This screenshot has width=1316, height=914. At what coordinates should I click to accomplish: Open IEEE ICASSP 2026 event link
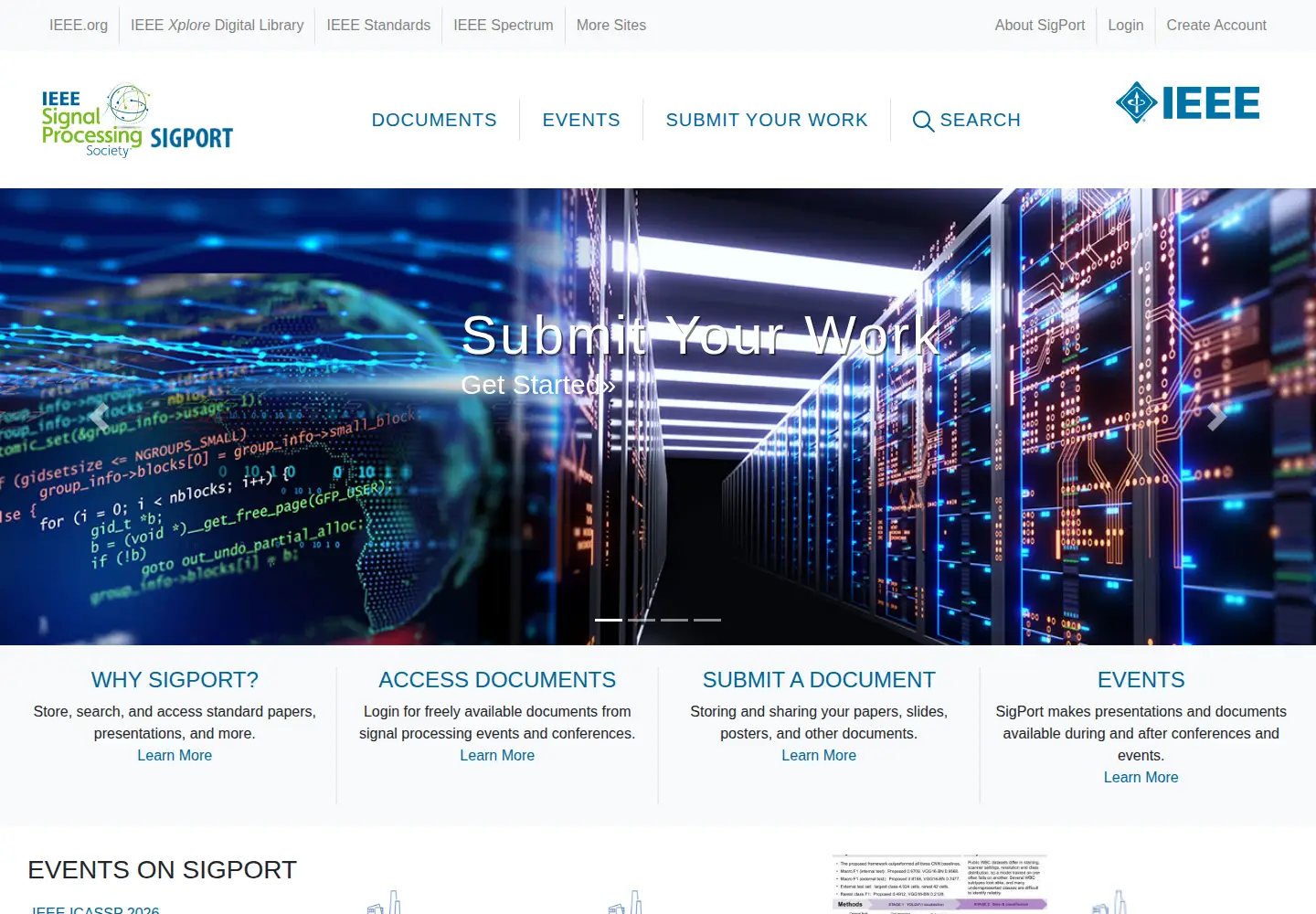(x=95, y=909)
